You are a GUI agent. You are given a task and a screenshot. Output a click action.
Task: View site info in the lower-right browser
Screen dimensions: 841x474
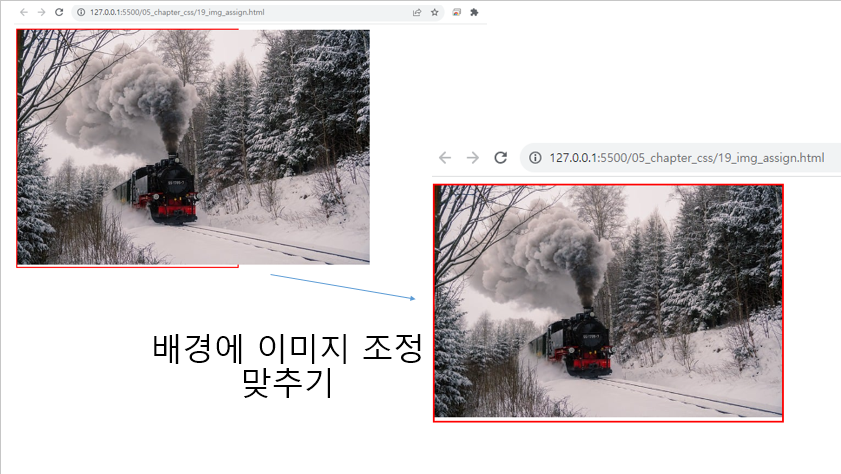click(535, 158)
